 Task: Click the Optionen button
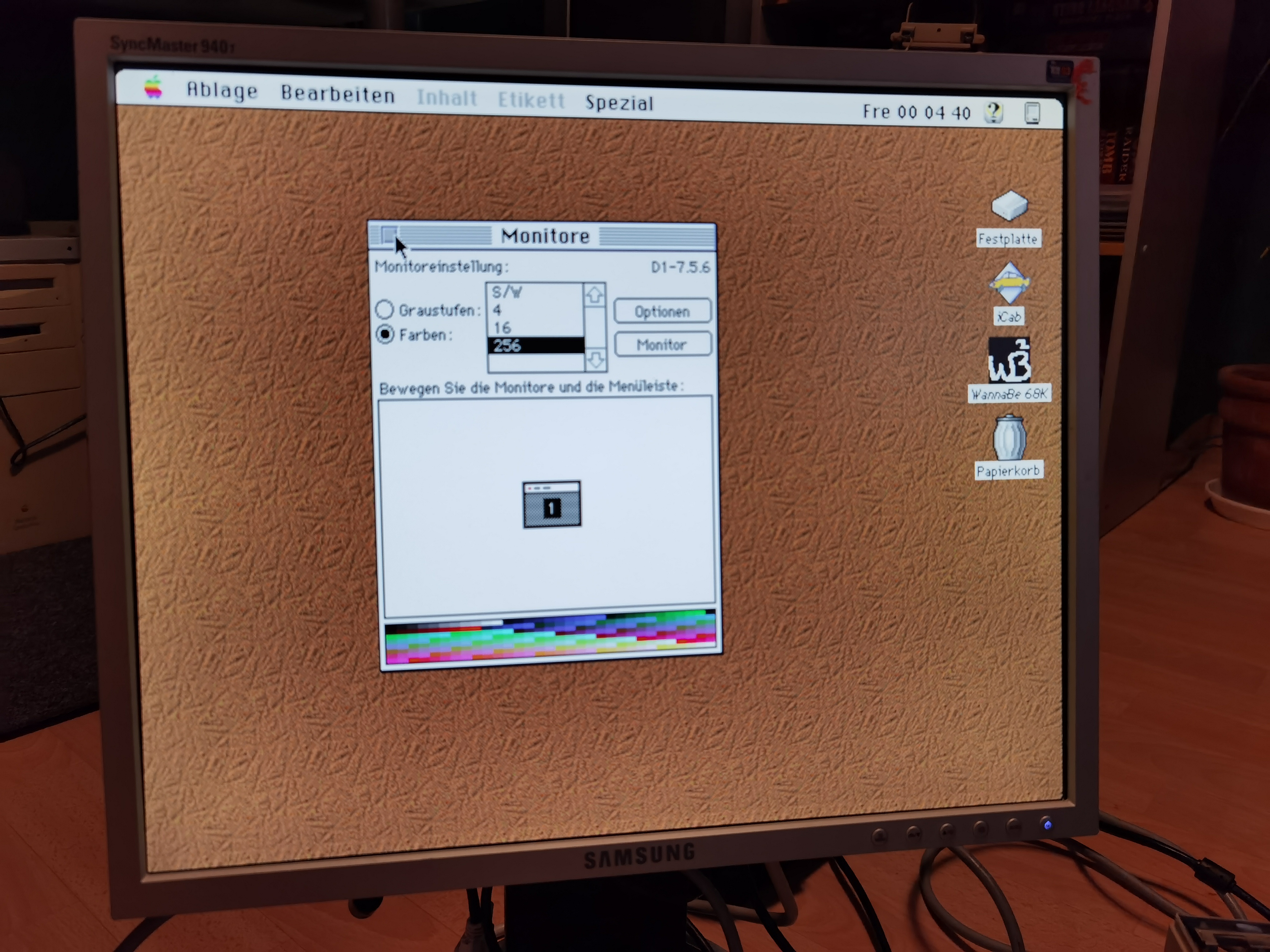click(x=662, y=311)
